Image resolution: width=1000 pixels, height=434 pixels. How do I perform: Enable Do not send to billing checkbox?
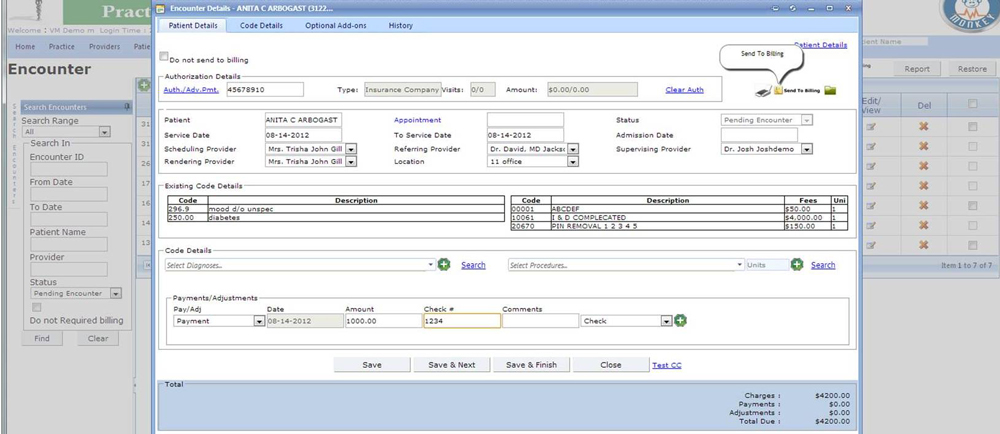point(164,56)
